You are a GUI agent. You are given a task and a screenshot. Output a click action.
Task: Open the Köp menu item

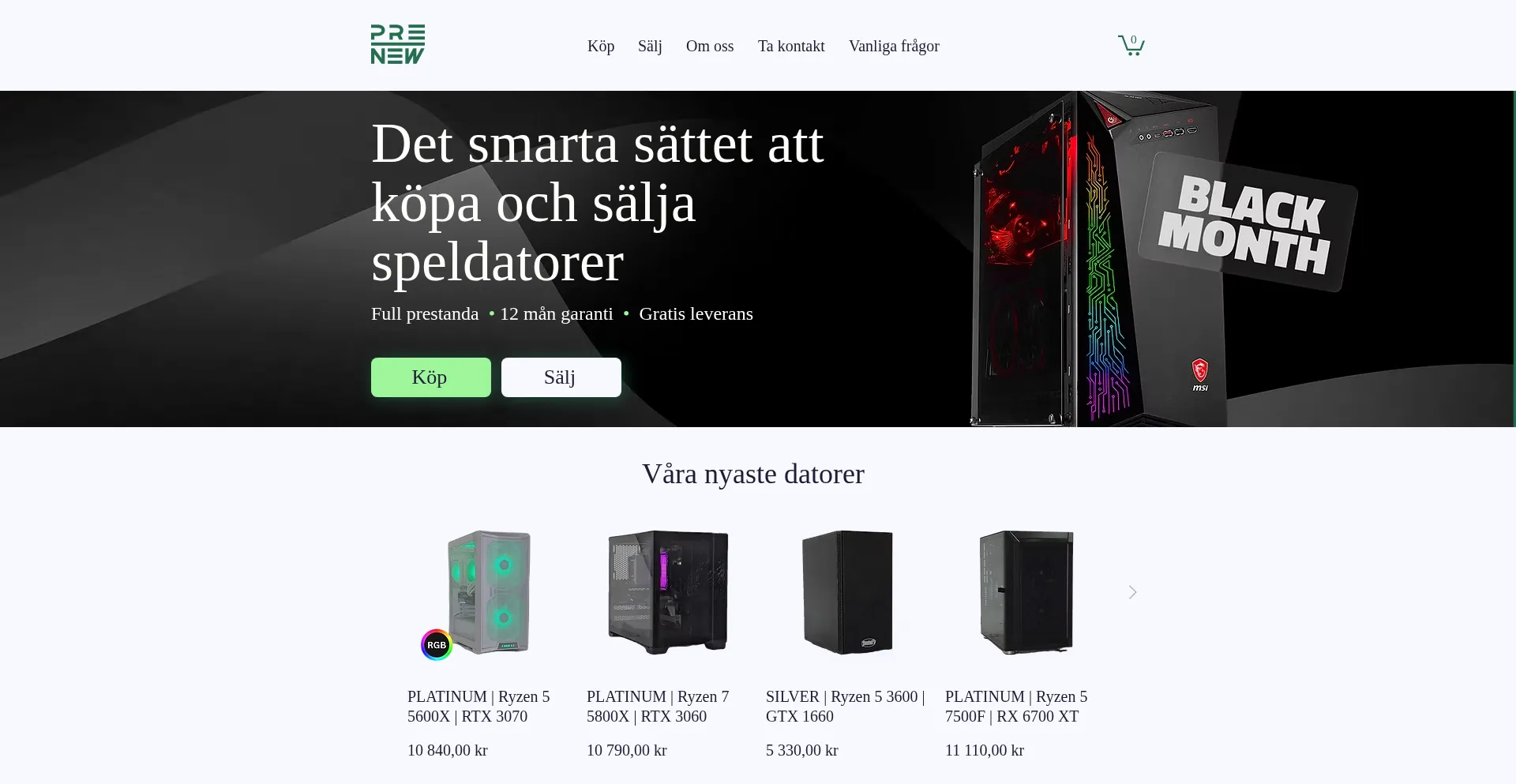(x=601, y=46)
